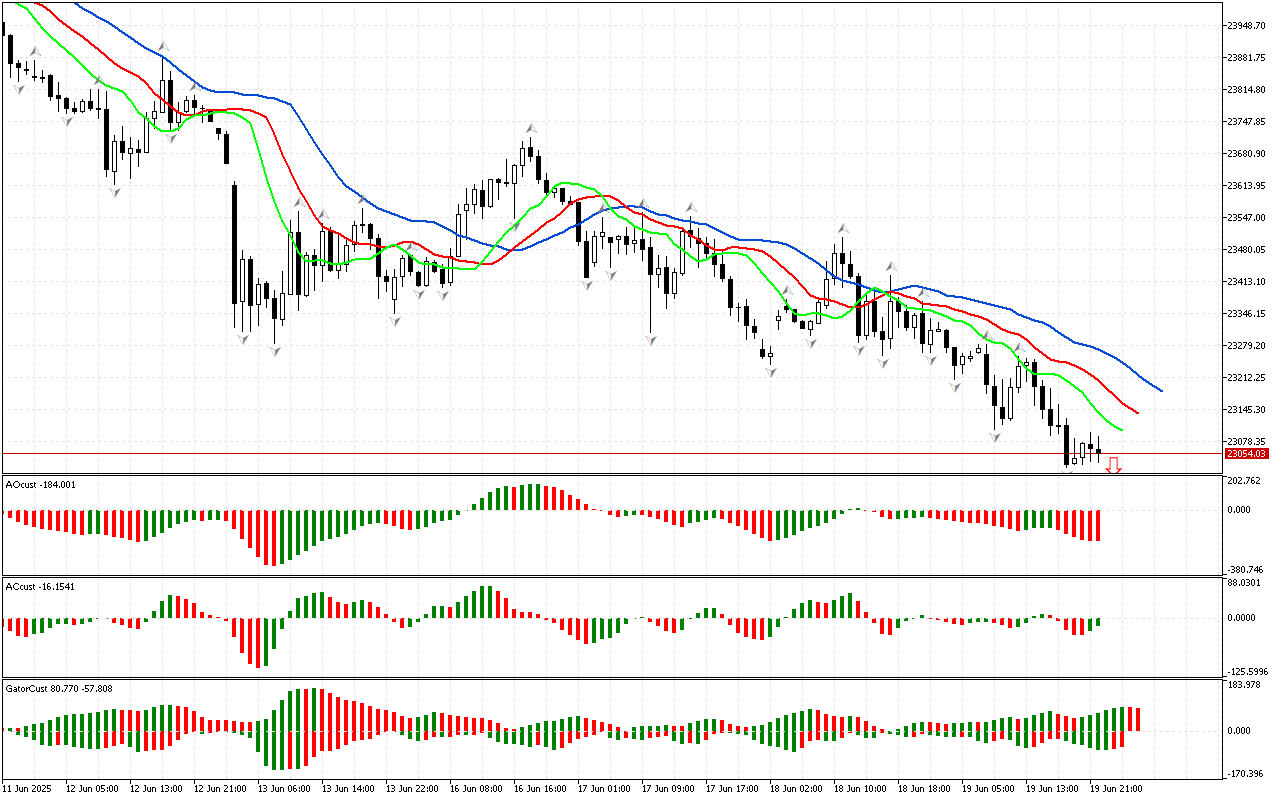Screen dimensions: 1280x800
Task: Click the red down arrow sell signal
Action: click(x=1112, y=465)
